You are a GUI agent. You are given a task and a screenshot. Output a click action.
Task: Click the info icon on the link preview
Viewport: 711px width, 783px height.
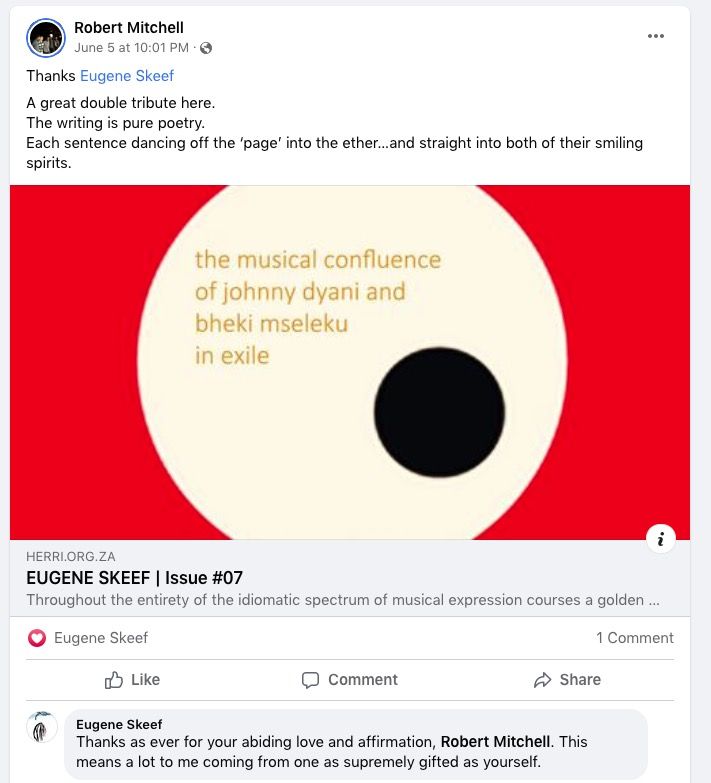pyautogui.click(x=660, y=538)
